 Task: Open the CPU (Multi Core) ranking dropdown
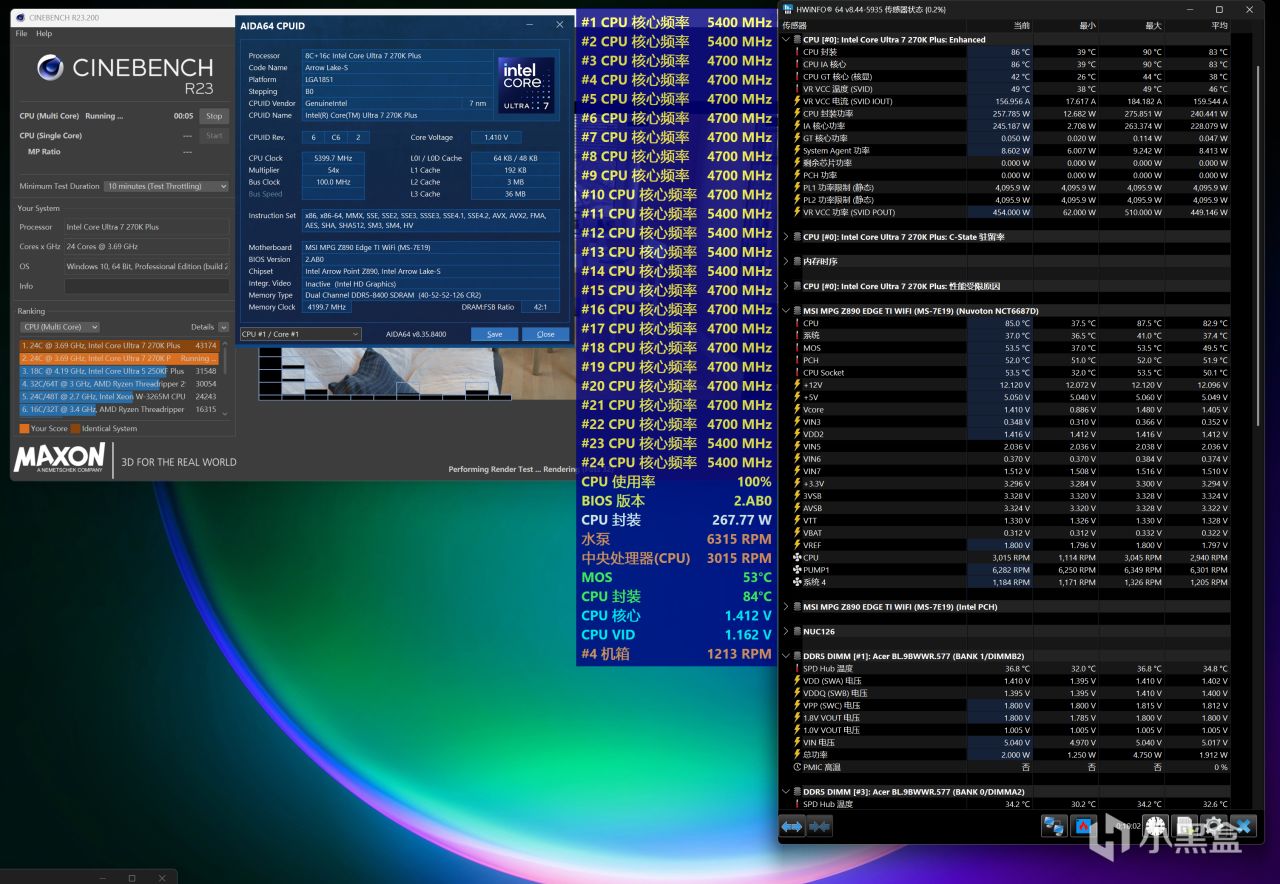60,327
